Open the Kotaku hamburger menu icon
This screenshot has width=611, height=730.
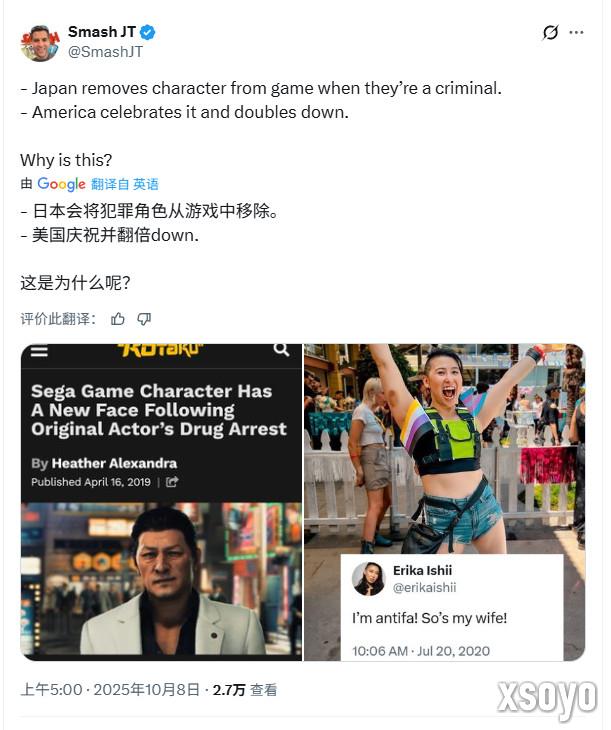[x=39, y=351]
